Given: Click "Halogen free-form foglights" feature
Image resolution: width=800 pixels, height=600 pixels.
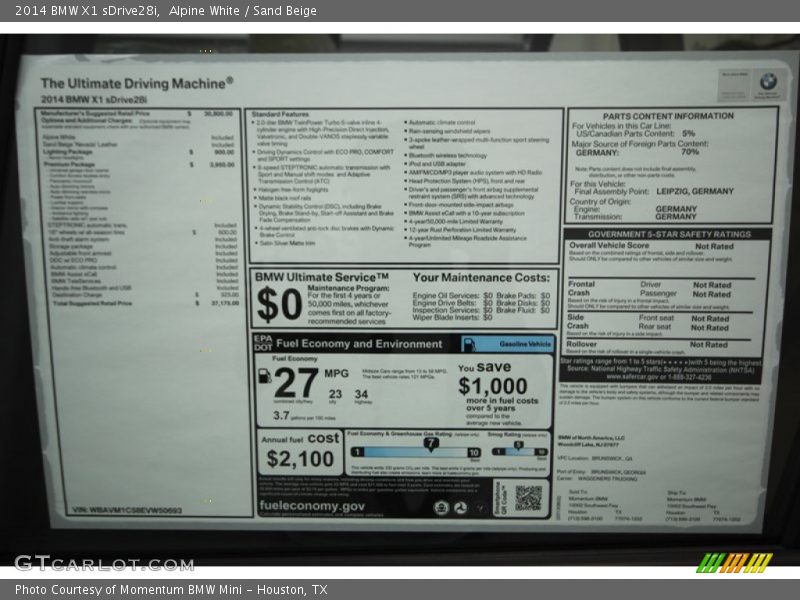Looking at the screenshot, I should coord(293,190).
